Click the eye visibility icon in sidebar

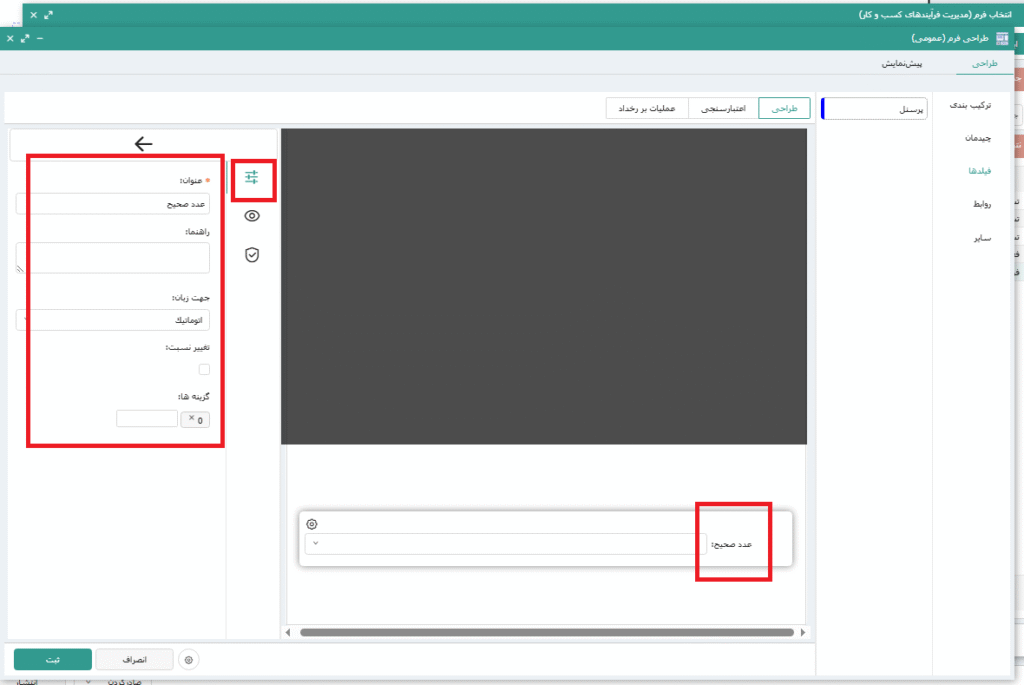[252, 216]
